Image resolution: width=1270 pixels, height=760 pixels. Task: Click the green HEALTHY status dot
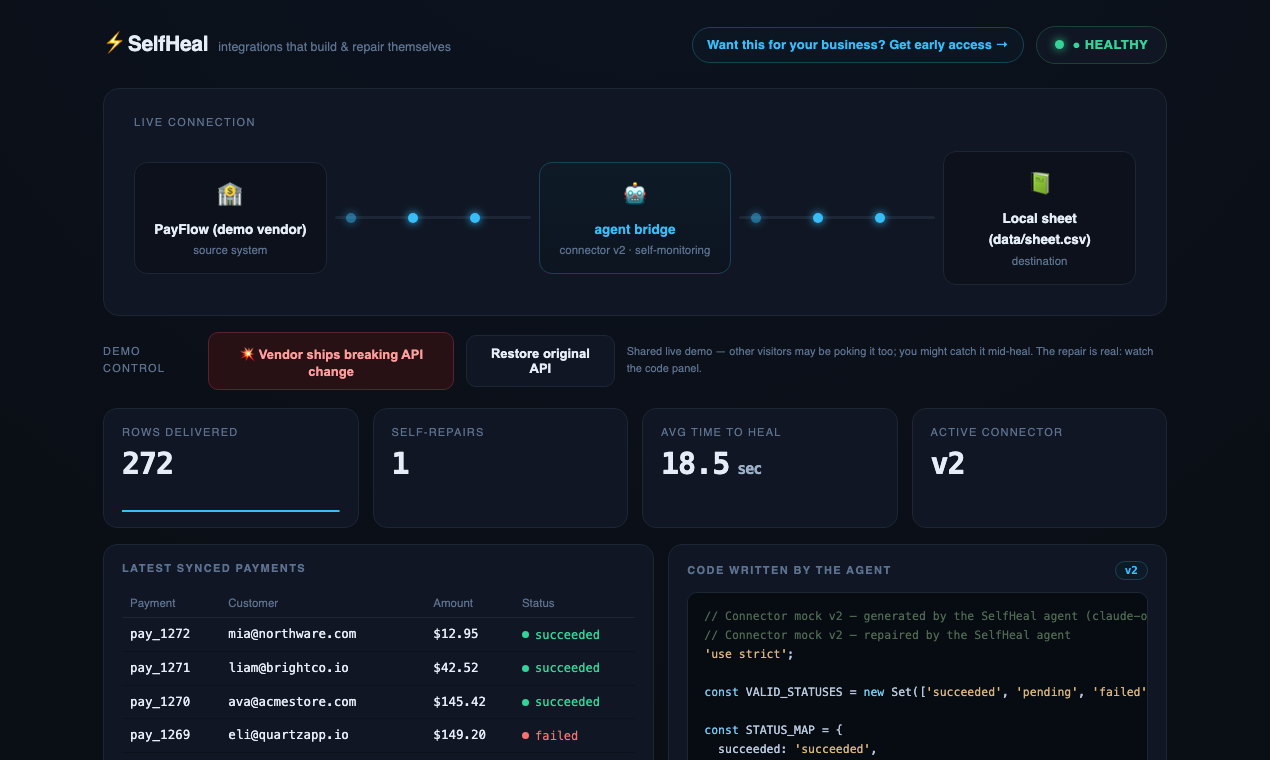pos(1059,45)
